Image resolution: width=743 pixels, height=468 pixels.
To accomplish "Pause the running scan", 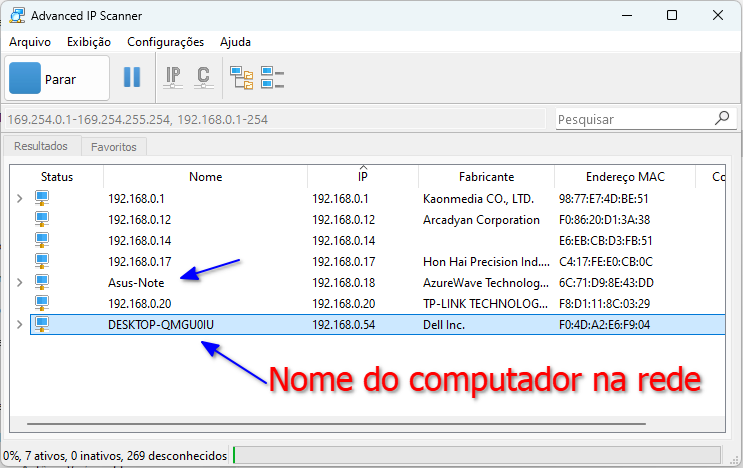I will (x=132, y=77).
